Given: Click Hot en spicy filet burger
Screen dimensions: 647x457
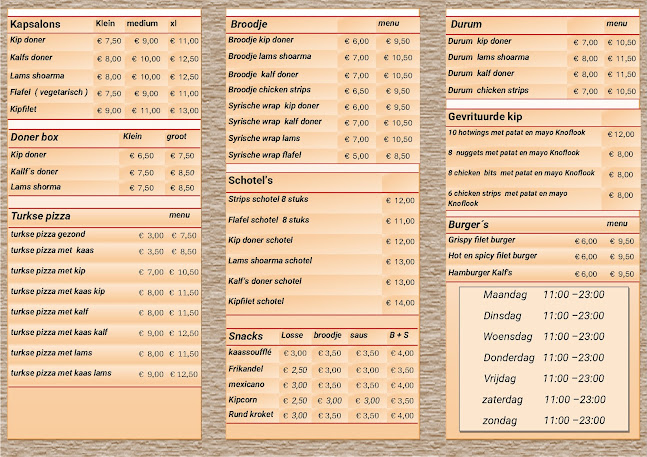Looking at the screenshot, I should pos(492,256).
